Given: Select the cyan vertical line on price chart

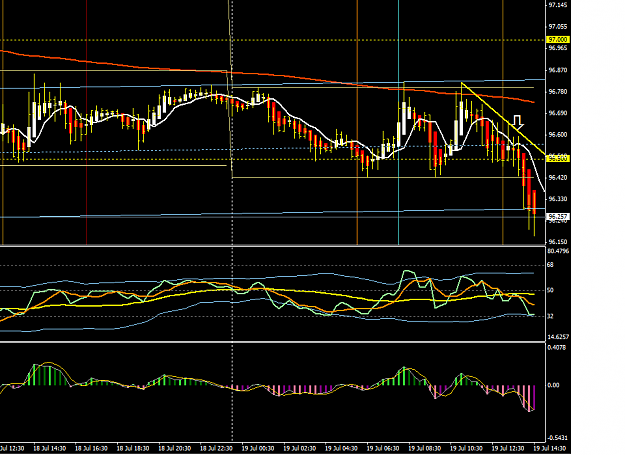Looking at the screenshot, I should 398,122.
